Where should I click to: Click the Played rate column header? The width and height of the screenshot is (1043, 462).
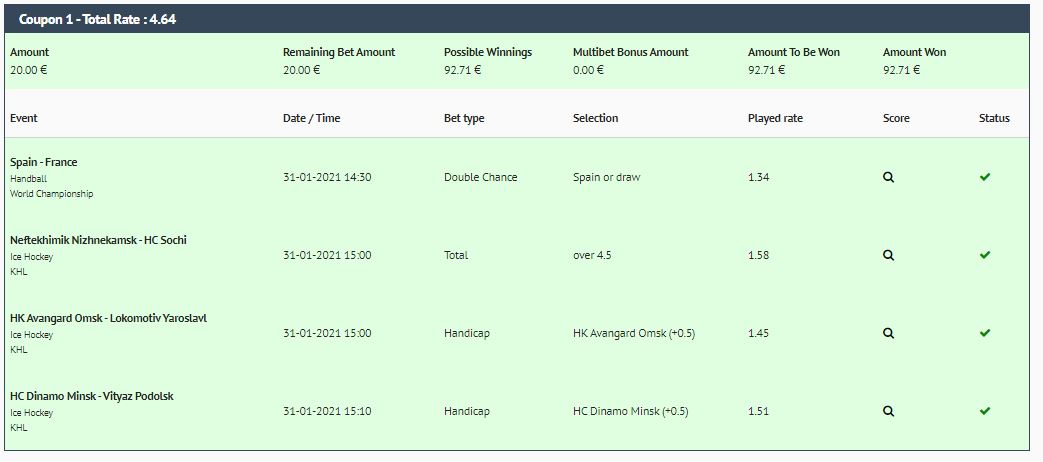775,118
